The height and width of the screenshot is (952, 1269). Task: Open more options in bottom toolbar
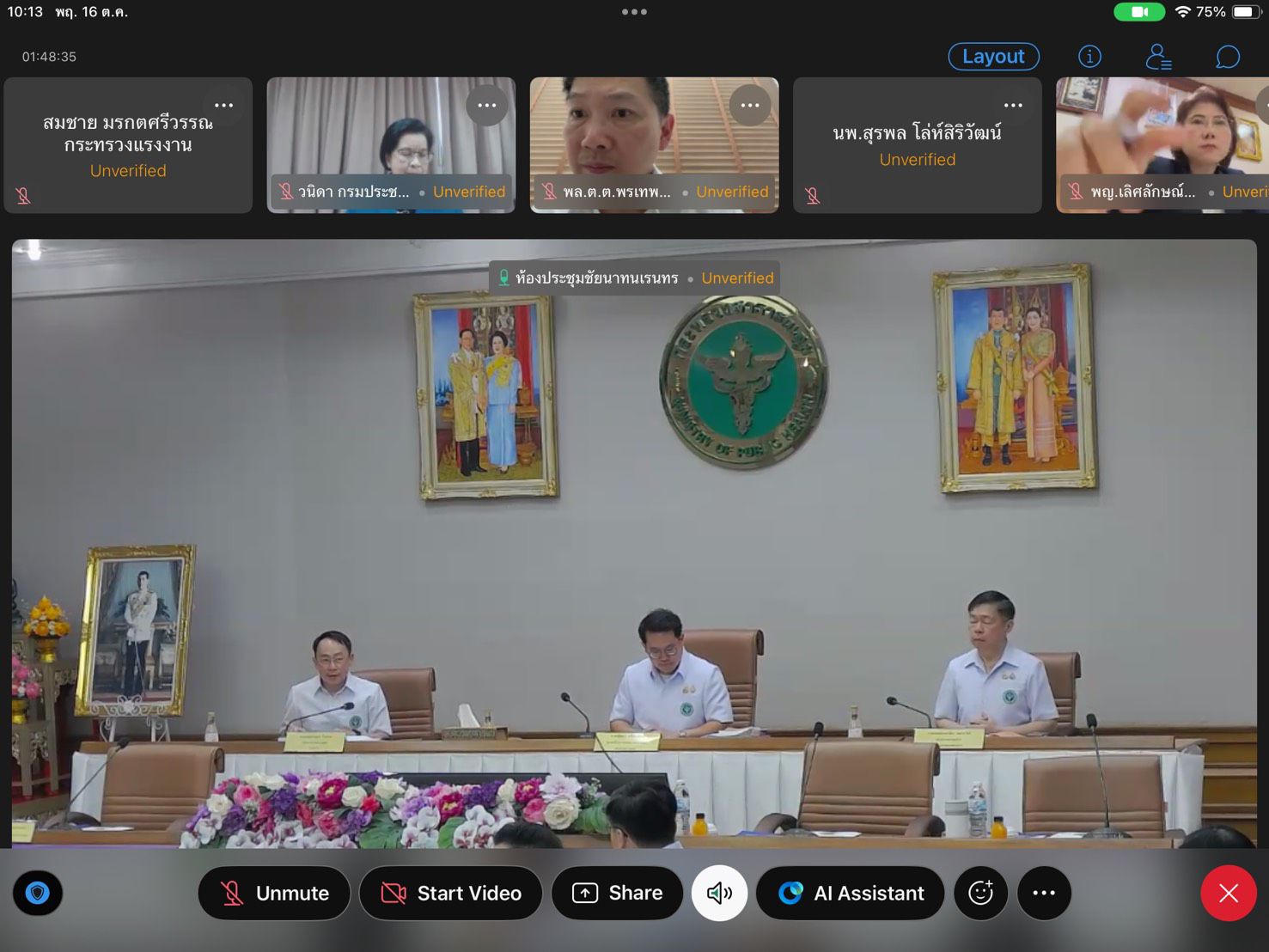1044,893
